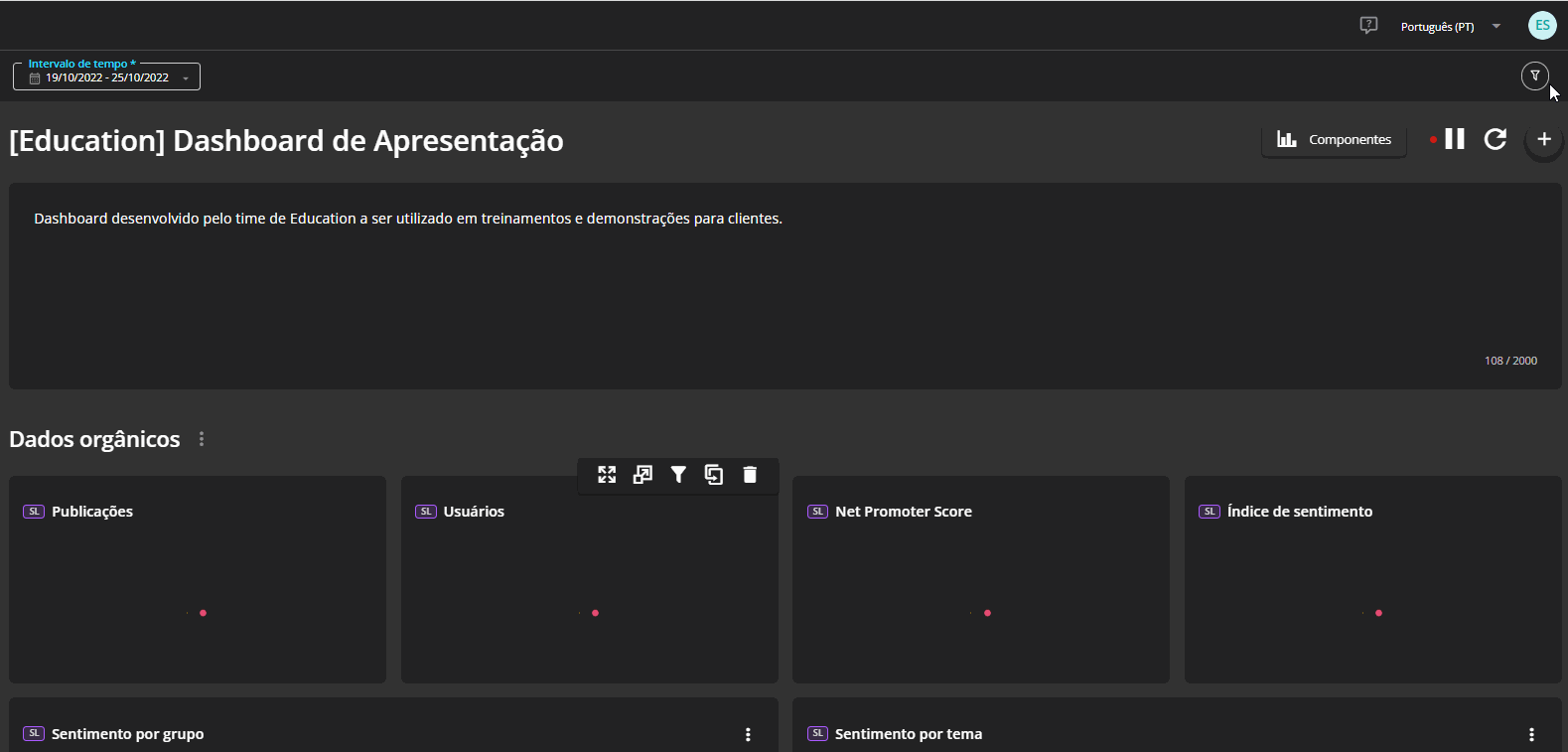Open Sentimento por tema widget menu
1568x752 pixels.
pyautogui.click(x=1531, y=735)
